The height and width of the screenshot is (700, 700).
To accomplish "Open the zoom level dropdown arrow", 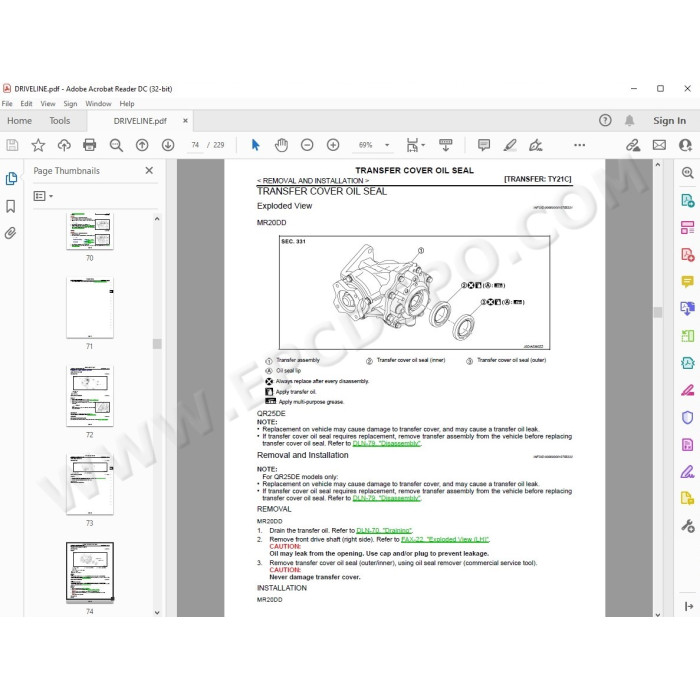I will click(387, 145).
